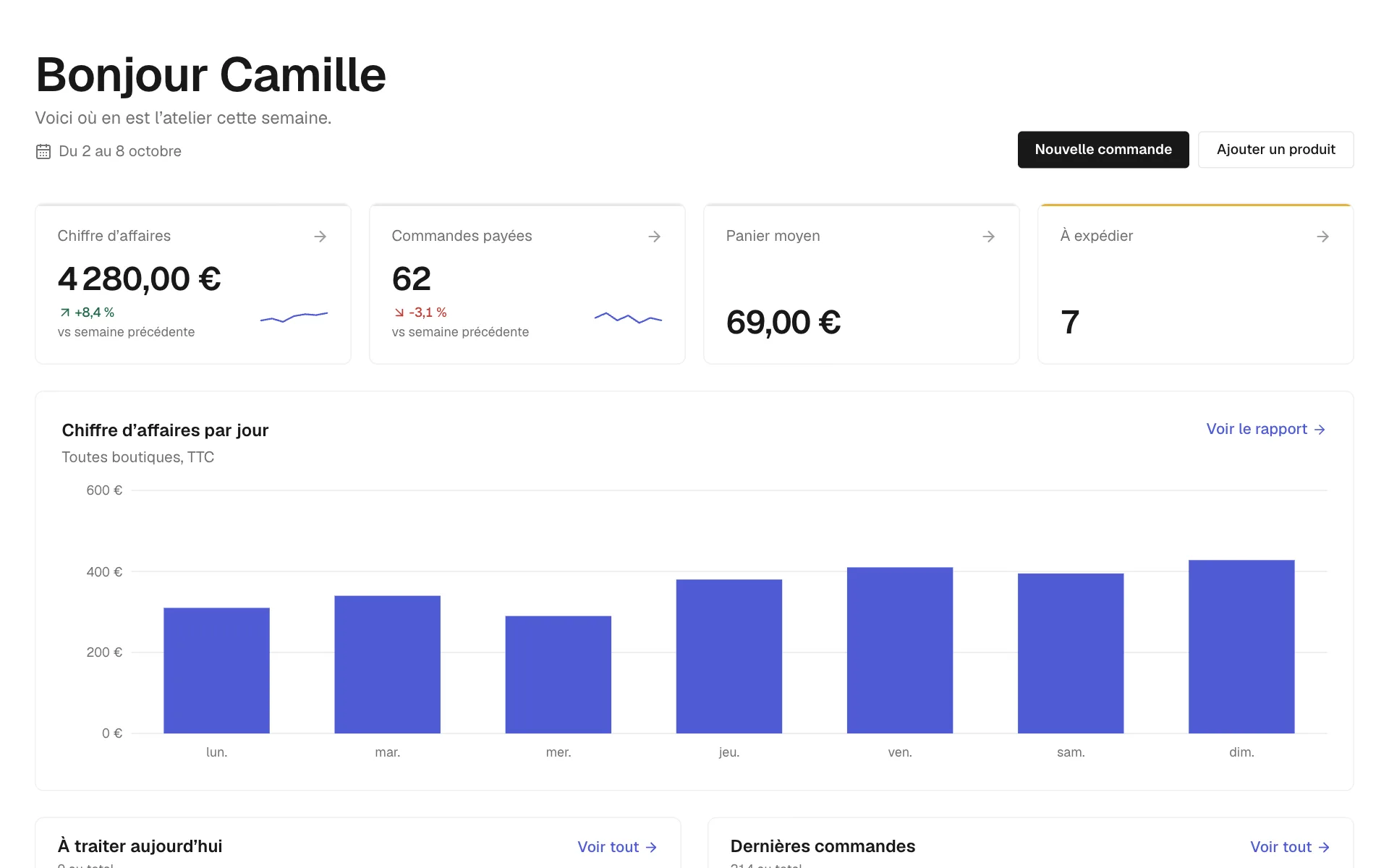Select the jeu. bar in the chart
The height and width of the screenshot is (868, 1389).
[x=729, y=656]
